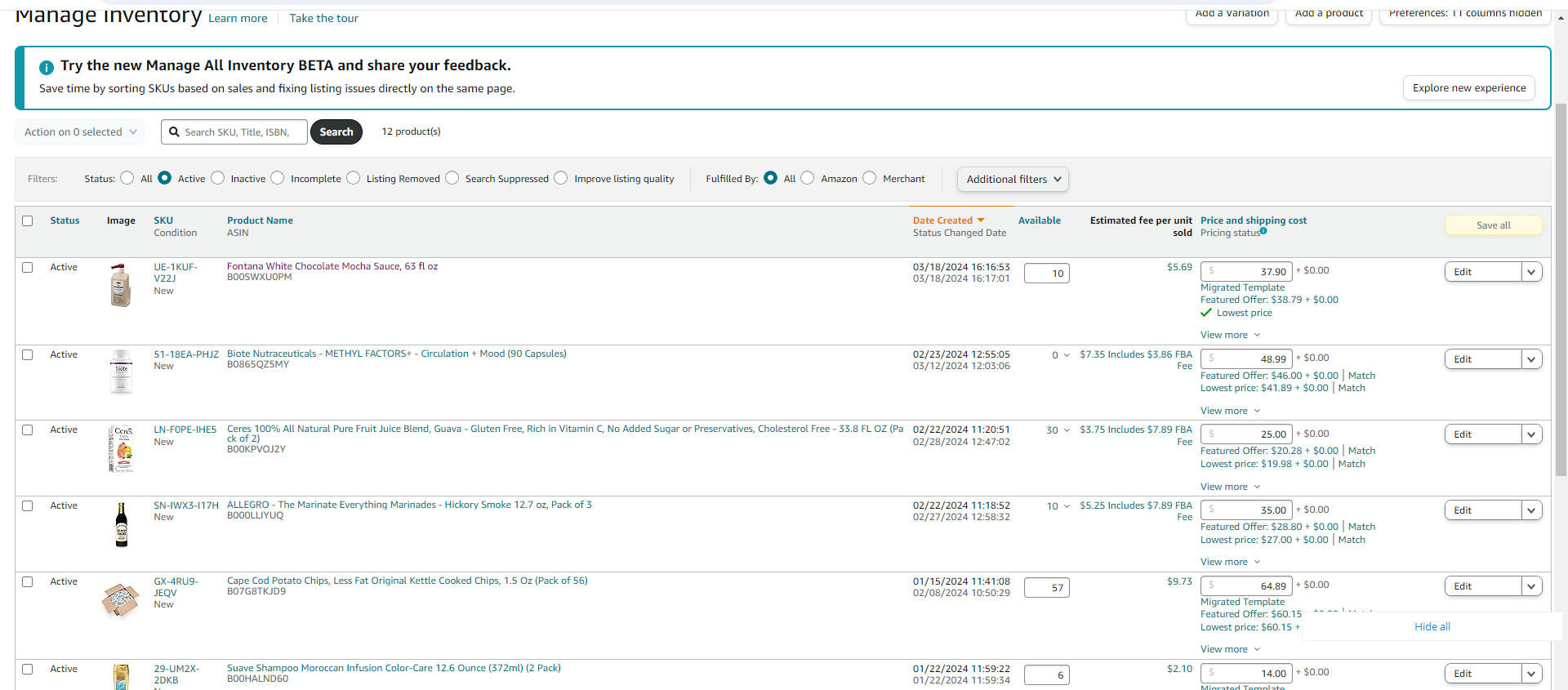The height and width of the screenshot is (690, 1568).
Task: Select the Active status filter
Action: (x=165, y=178)
